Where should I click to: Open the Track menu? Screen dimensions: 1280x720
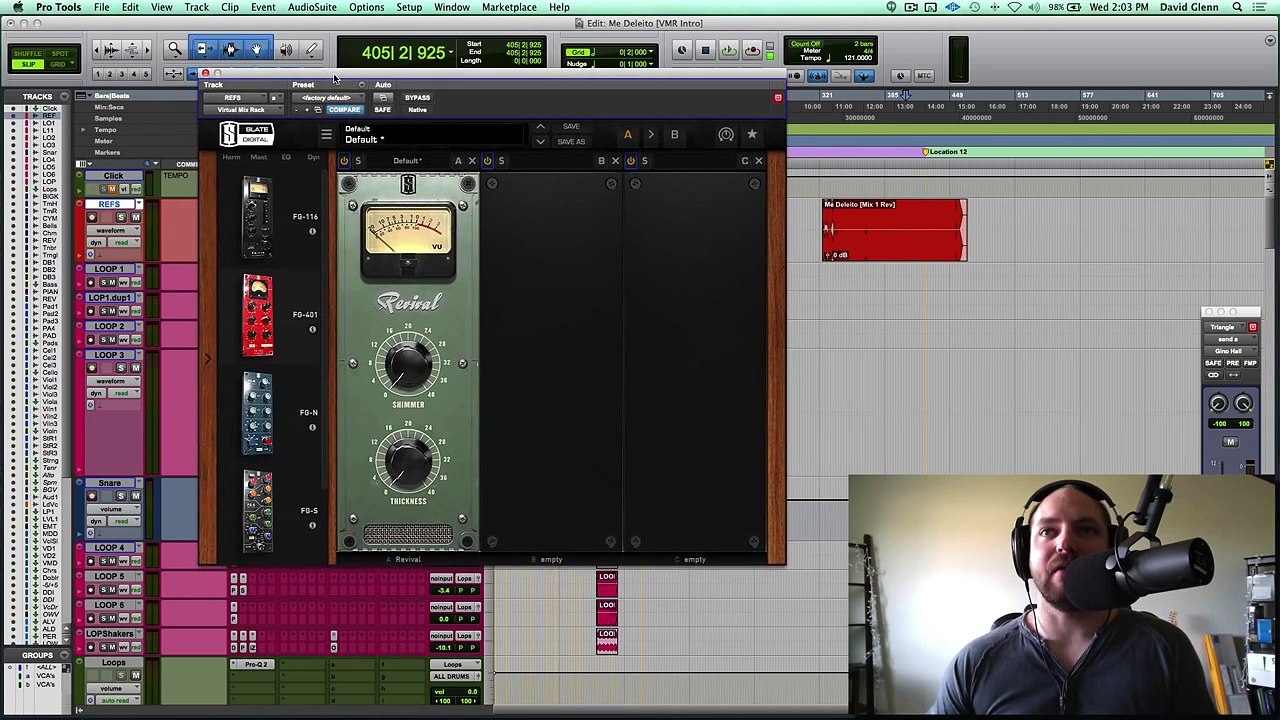point(196,7)
